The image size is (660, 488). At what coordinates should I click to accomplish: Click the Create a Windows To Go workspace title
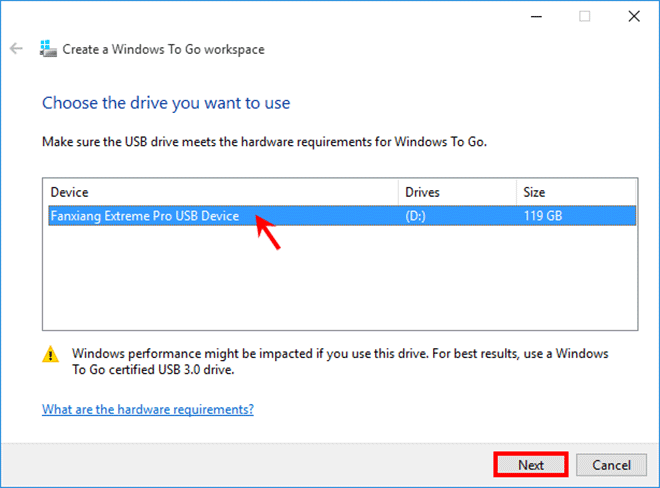coord(163,49)
